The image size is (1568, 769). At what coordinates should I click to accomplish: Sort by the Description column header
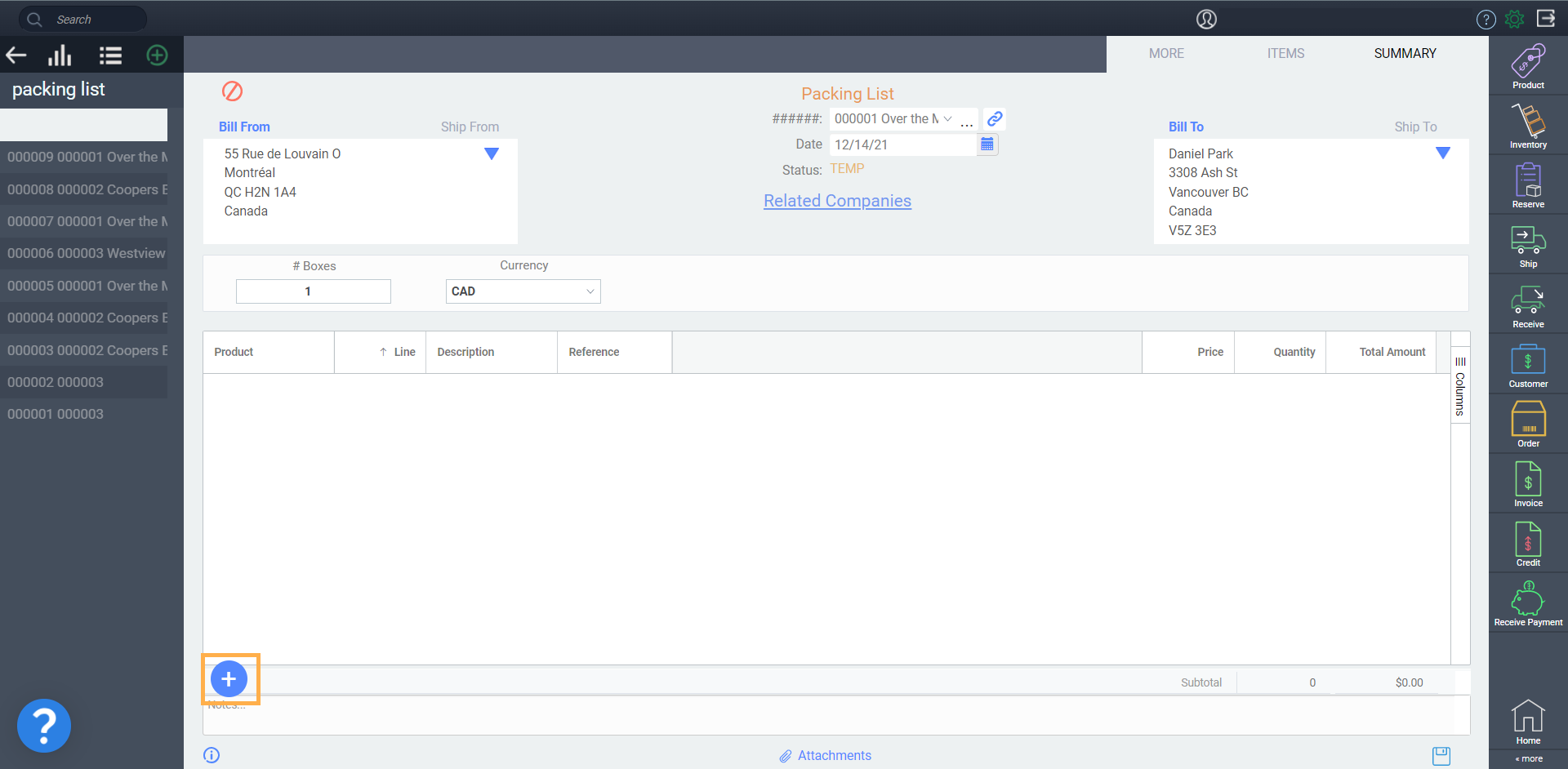point(492,352)
